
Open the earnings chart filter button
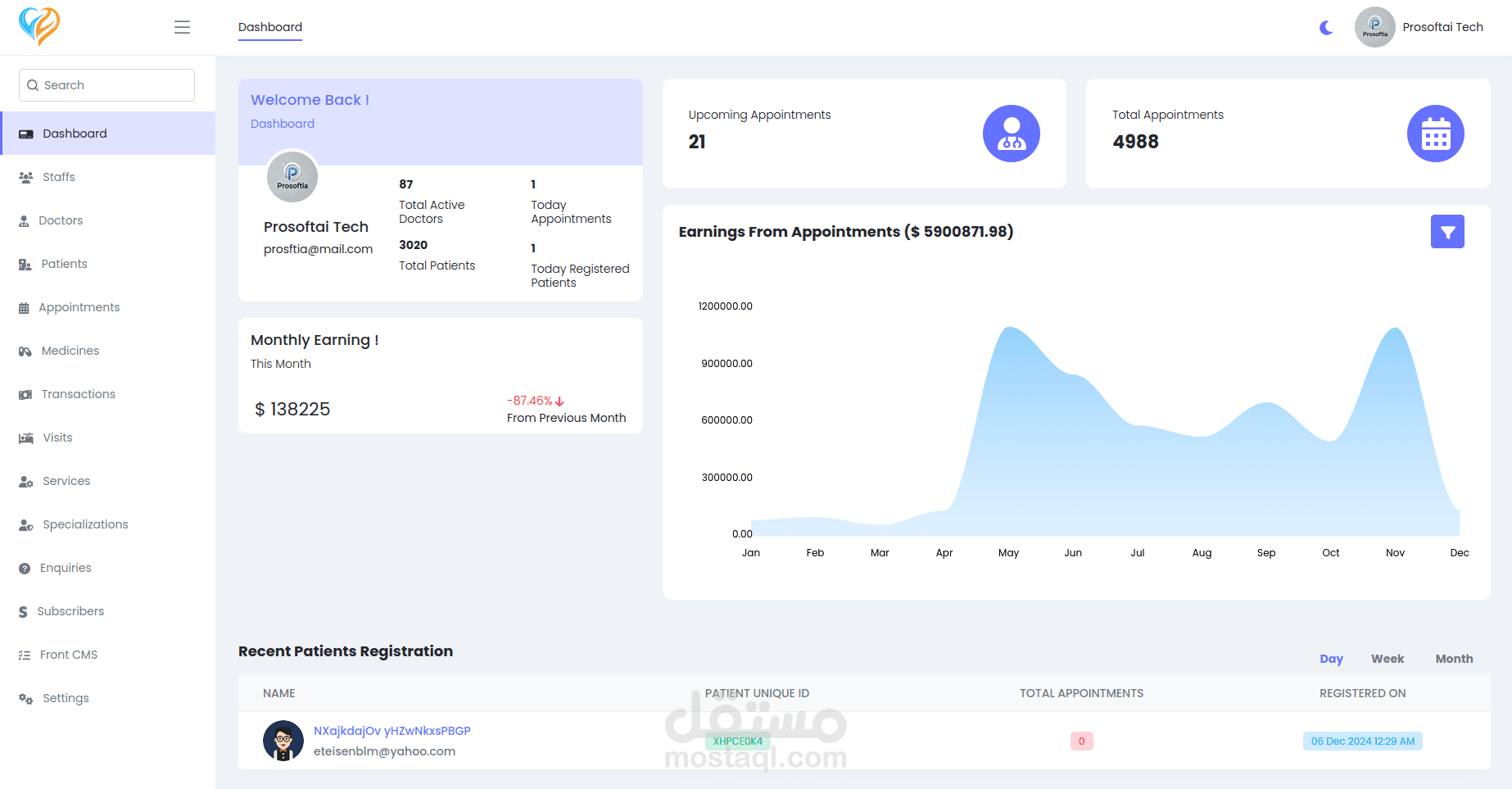coord(1447,232)
